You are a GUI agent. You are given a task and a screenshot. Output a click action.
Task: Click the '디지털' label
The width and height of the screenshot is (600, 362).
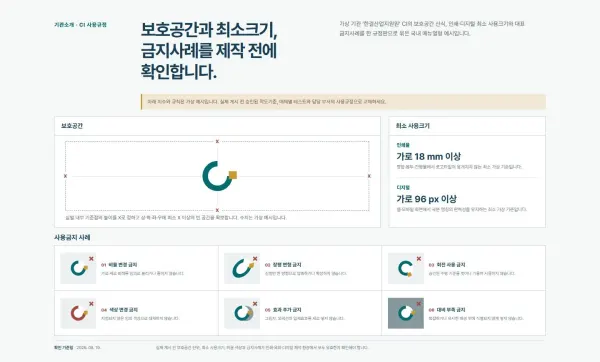tap(403, 188)
